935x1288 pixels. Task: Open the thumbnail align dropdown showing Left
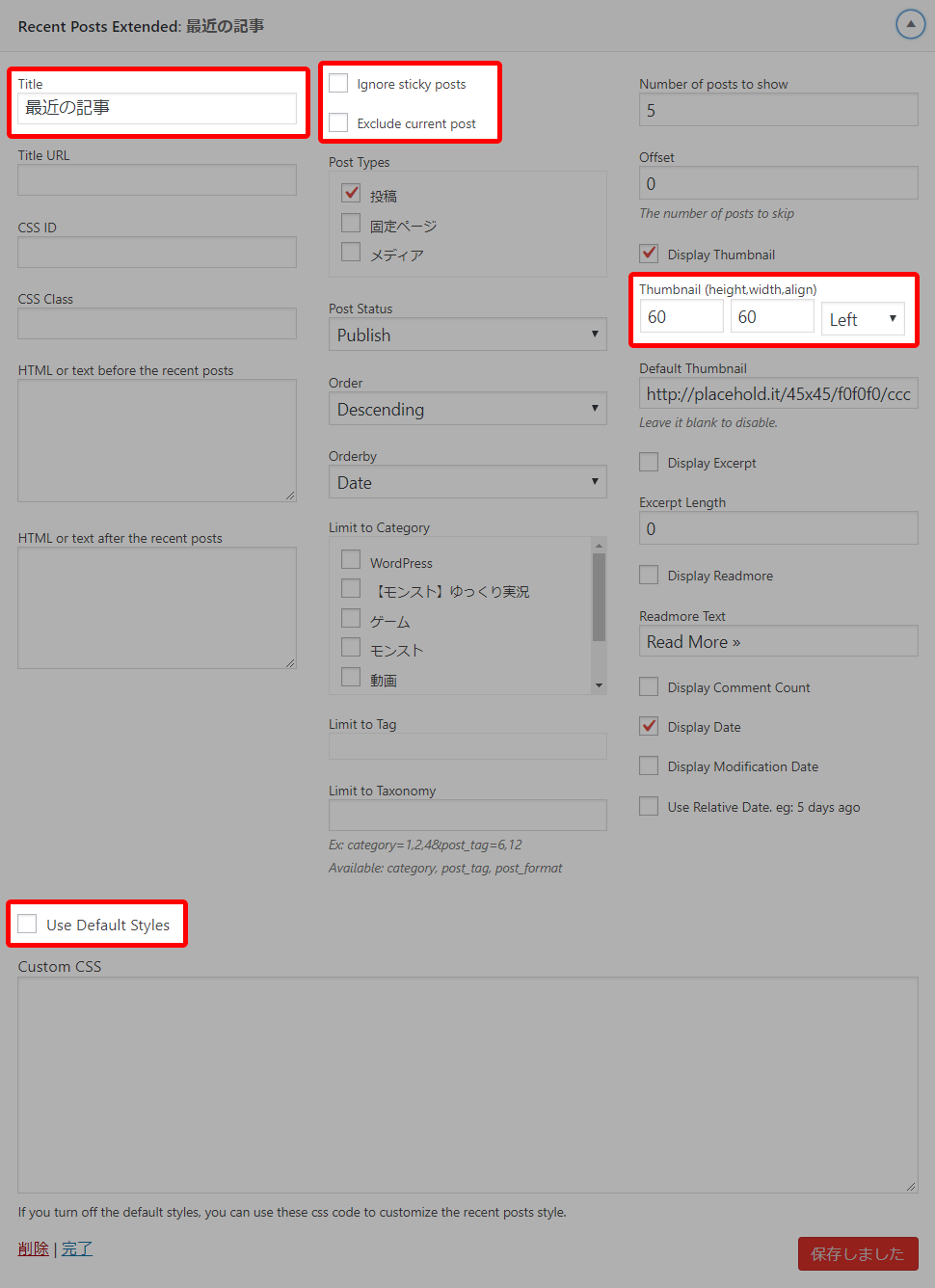pyautogui.click(x=863, y=319)
